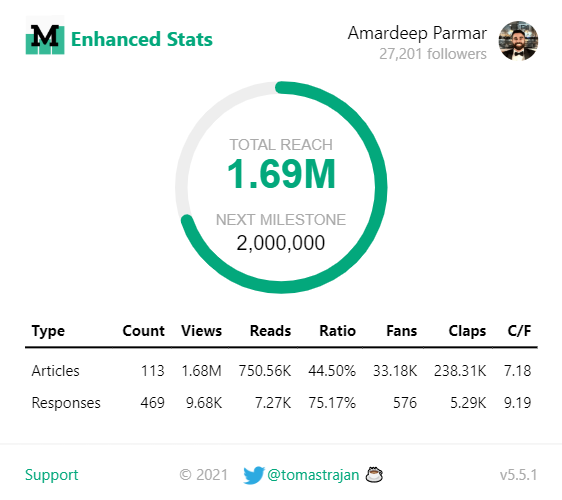
Task: Click the Twitter bird icon
Action: tap(254, 475)
